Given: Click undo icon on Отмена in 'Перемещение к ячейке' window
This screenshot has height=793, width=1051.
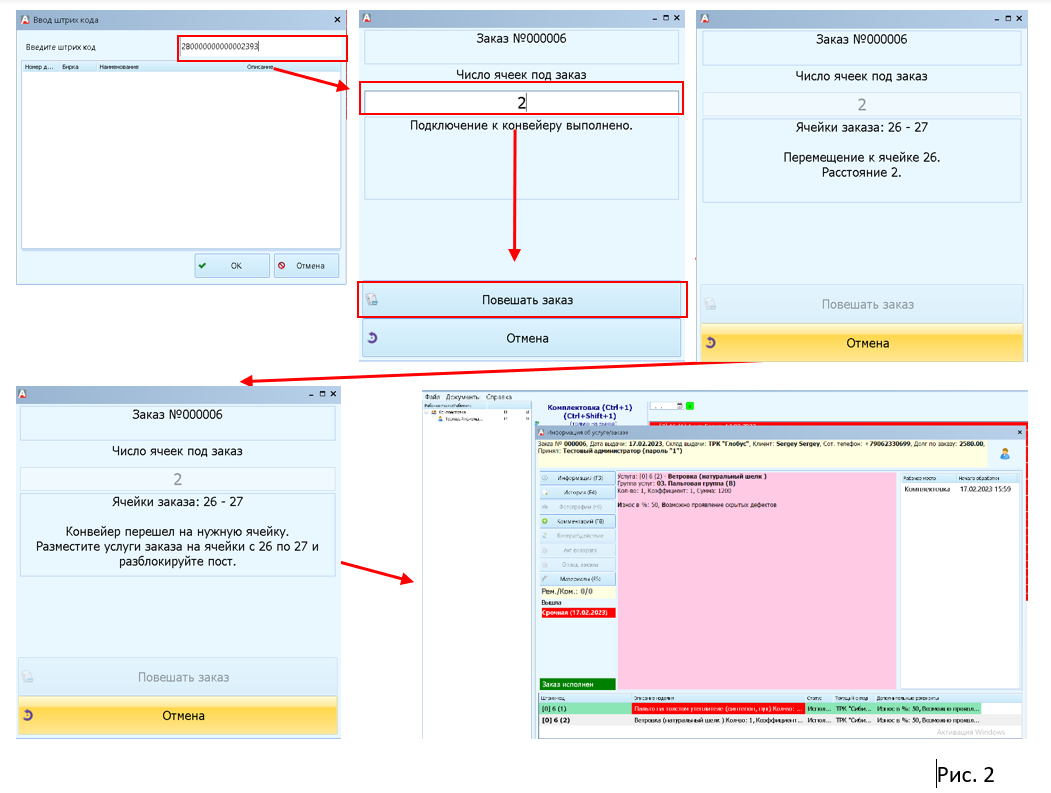Looking at the screenshot, I should click(x=710, y=343).
